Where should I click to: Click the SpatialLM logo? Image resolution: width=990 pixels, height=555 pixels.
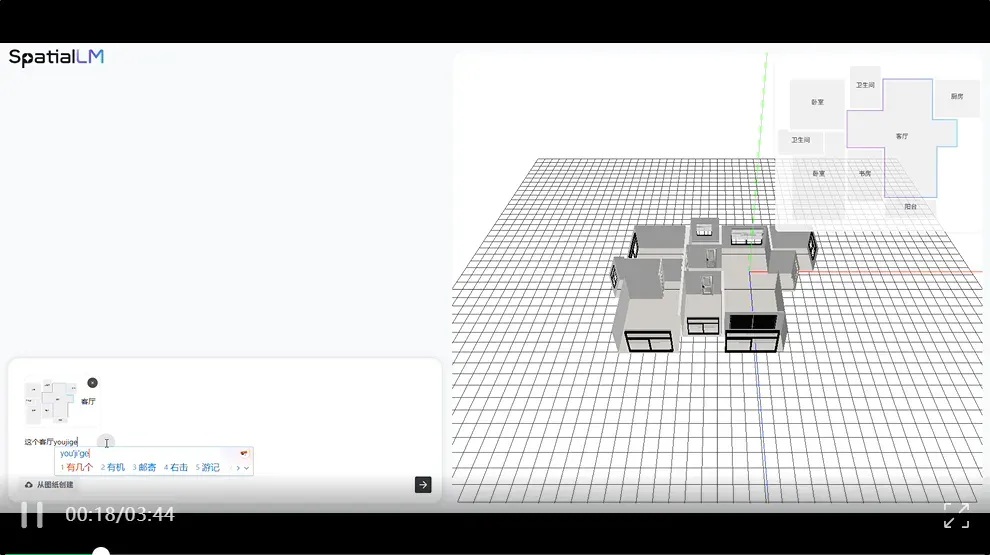point(56,57)
